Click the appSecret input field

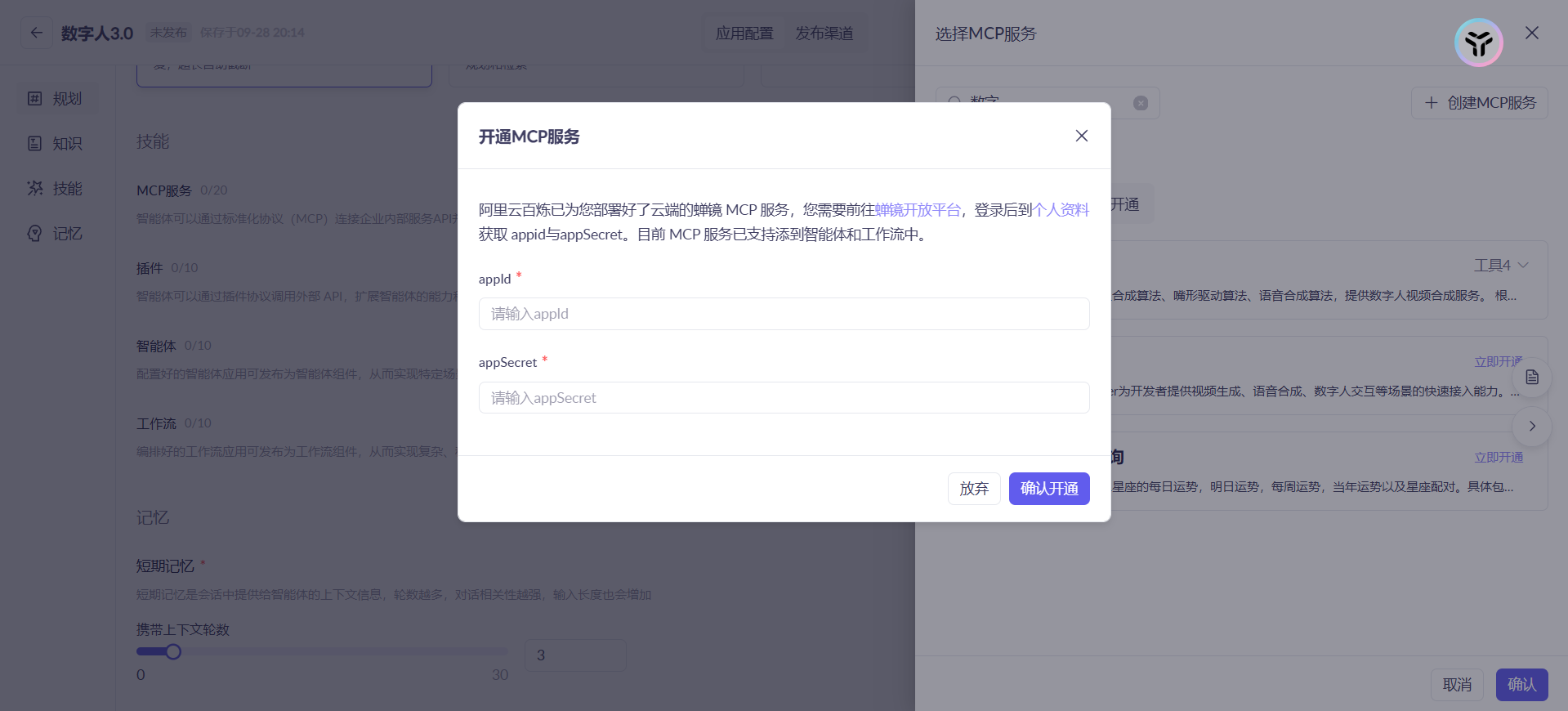click(784, 398)
